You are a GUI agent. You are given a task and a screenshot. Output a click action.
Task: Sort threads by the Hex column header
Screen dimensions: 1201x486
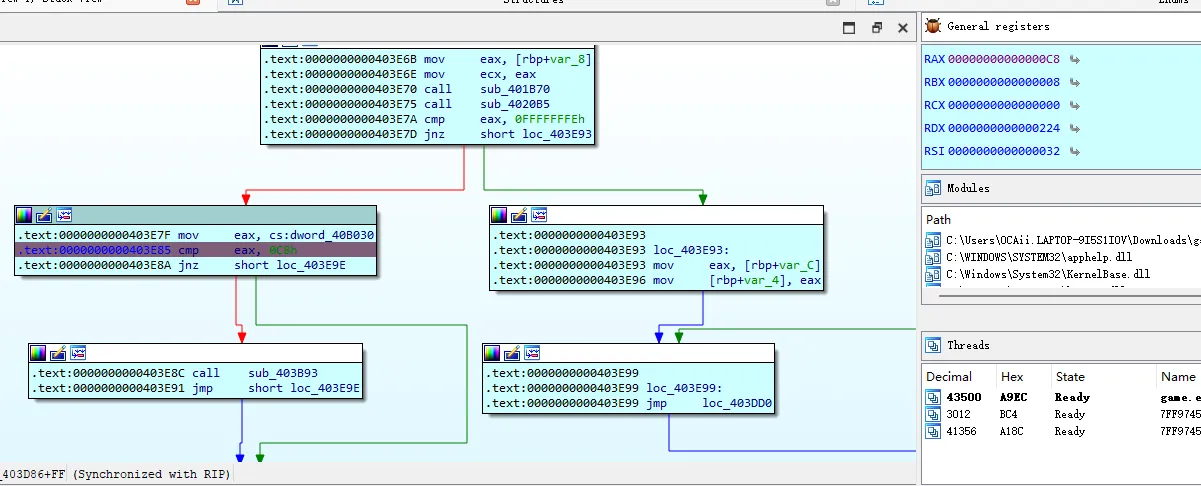pos(1012,377)
